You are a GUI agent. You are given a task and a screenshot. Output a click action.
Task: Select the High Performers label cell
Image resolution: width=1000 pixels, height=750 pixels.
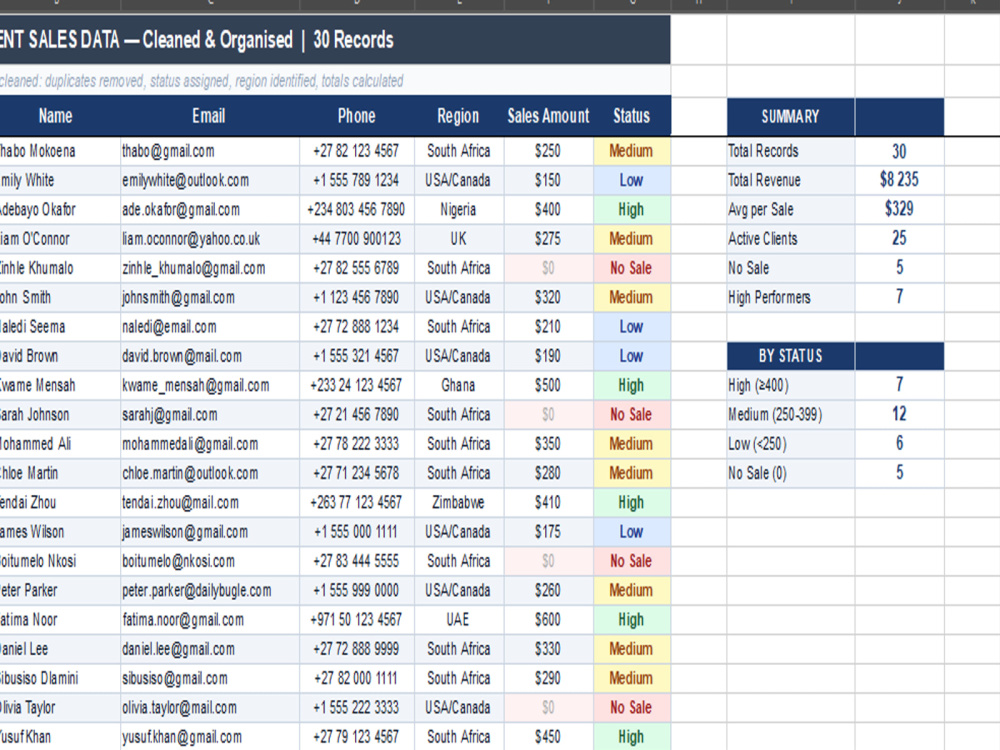790,298
